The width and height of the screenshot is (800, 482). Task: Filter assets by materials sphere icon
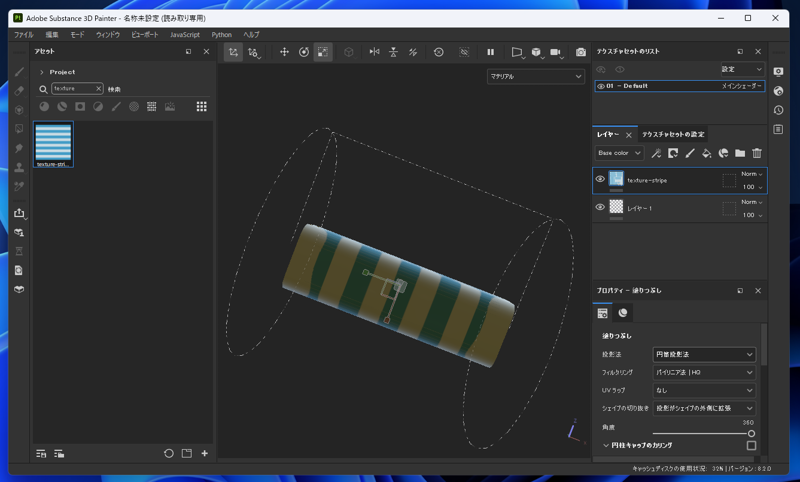[44, 106]
